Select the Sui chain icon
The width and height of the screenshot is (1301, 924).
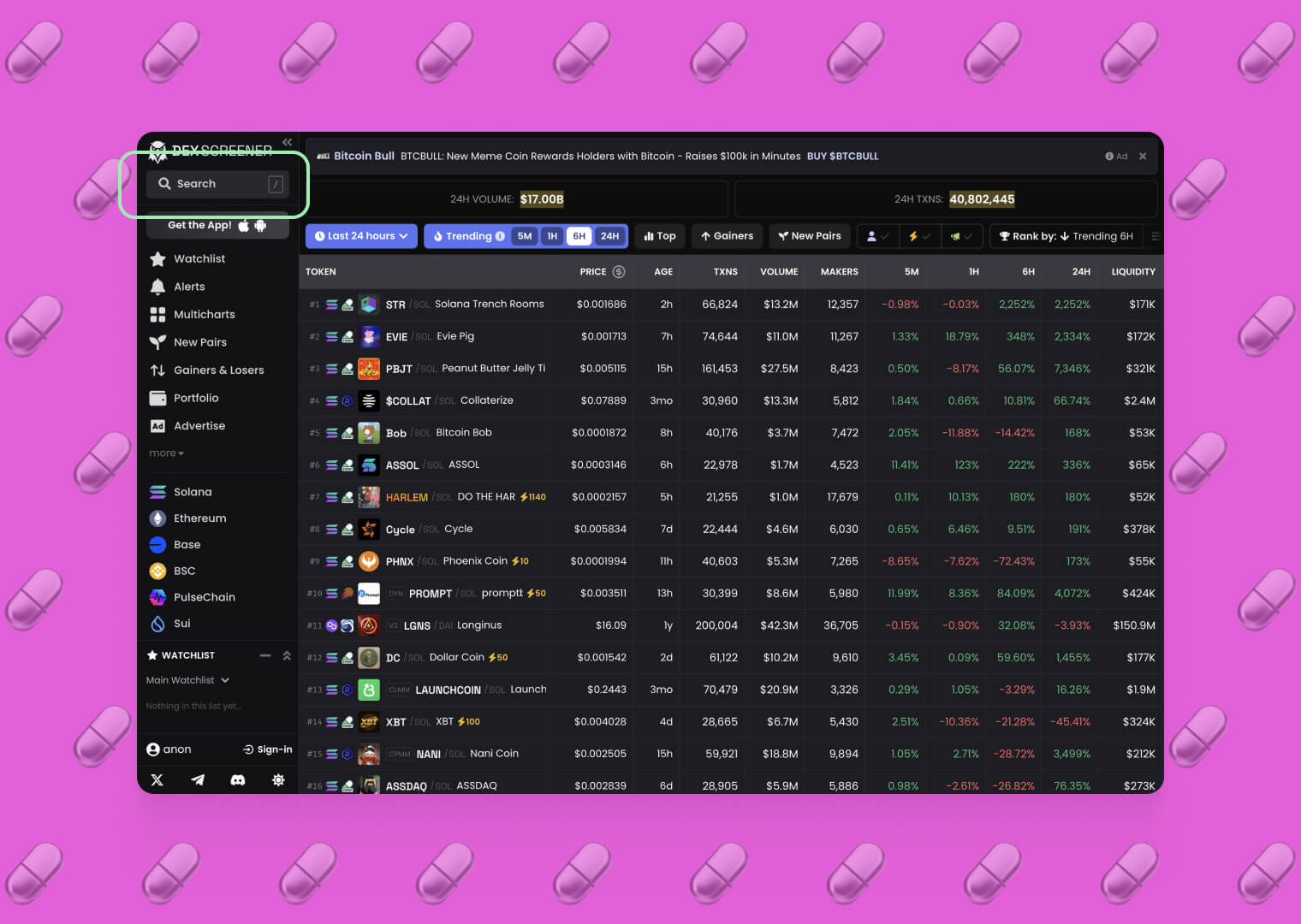[x=157, y=624]
